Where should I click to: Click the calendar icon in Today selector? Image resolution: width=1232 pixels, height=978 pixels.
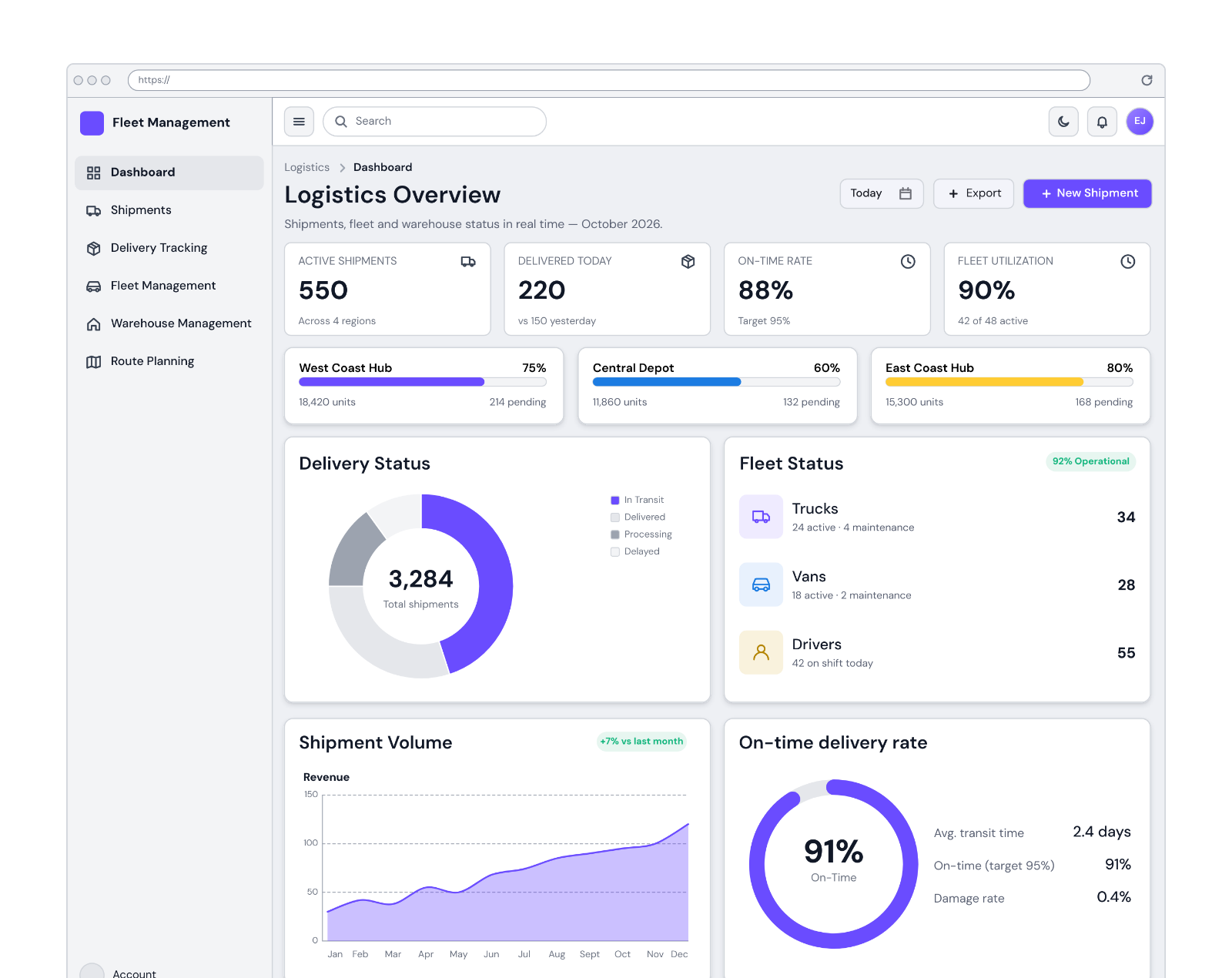(x=906, y=193)
